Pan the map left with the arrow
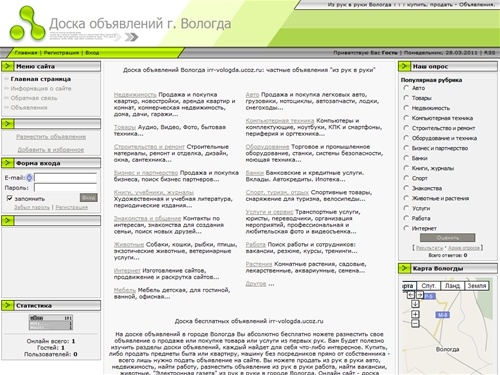Screen dimensions: 500x375 coord(411,295)
